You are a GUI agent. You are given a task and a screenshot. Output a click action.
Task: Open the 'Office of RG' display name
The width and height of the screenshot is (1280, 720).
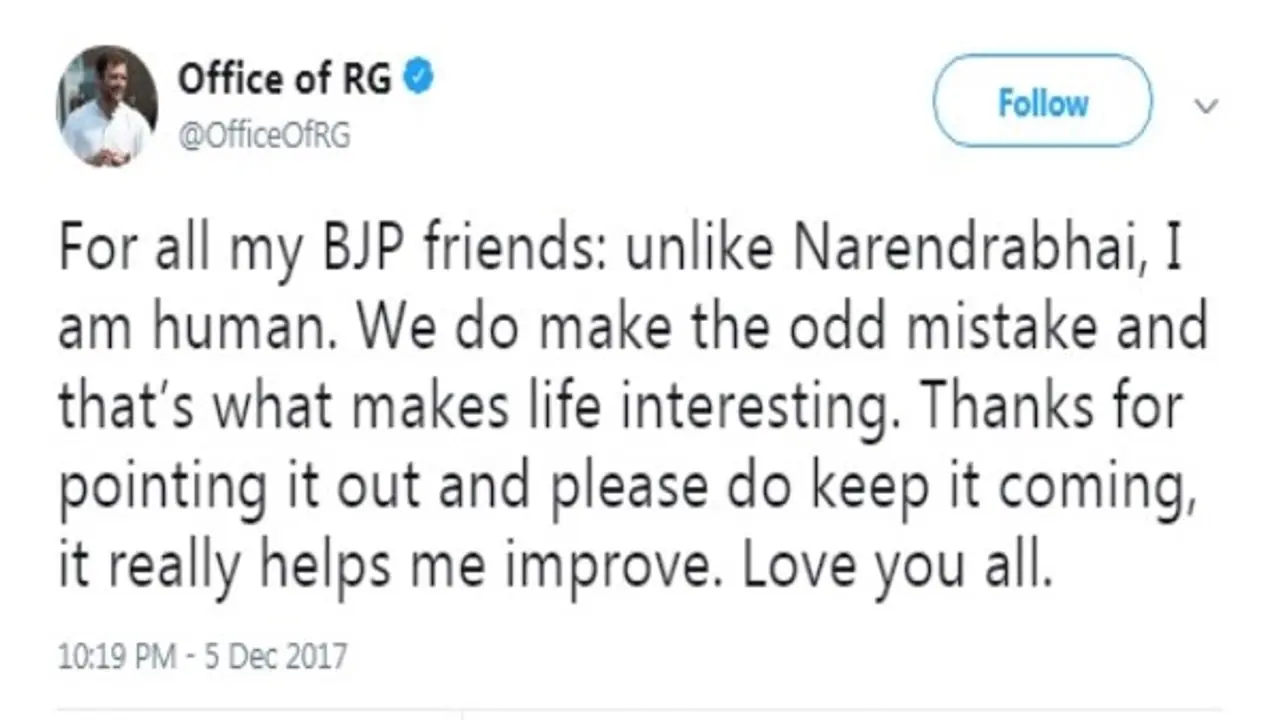[284, 80]
